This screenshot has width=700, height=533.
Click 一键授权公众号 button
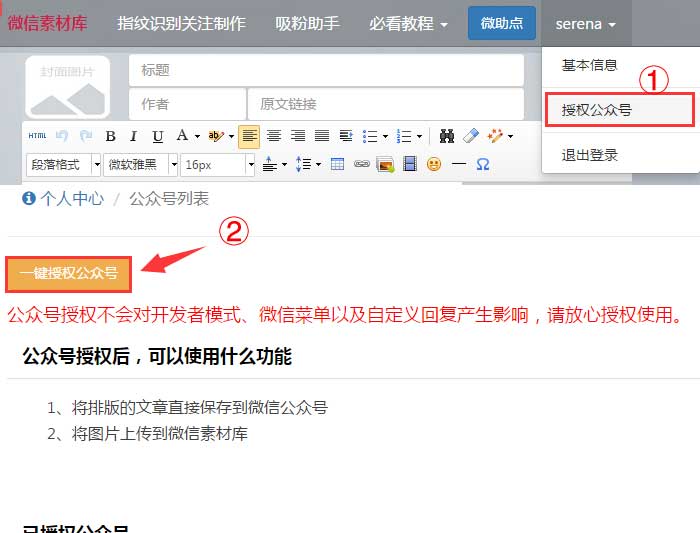(x=69, y=274)
